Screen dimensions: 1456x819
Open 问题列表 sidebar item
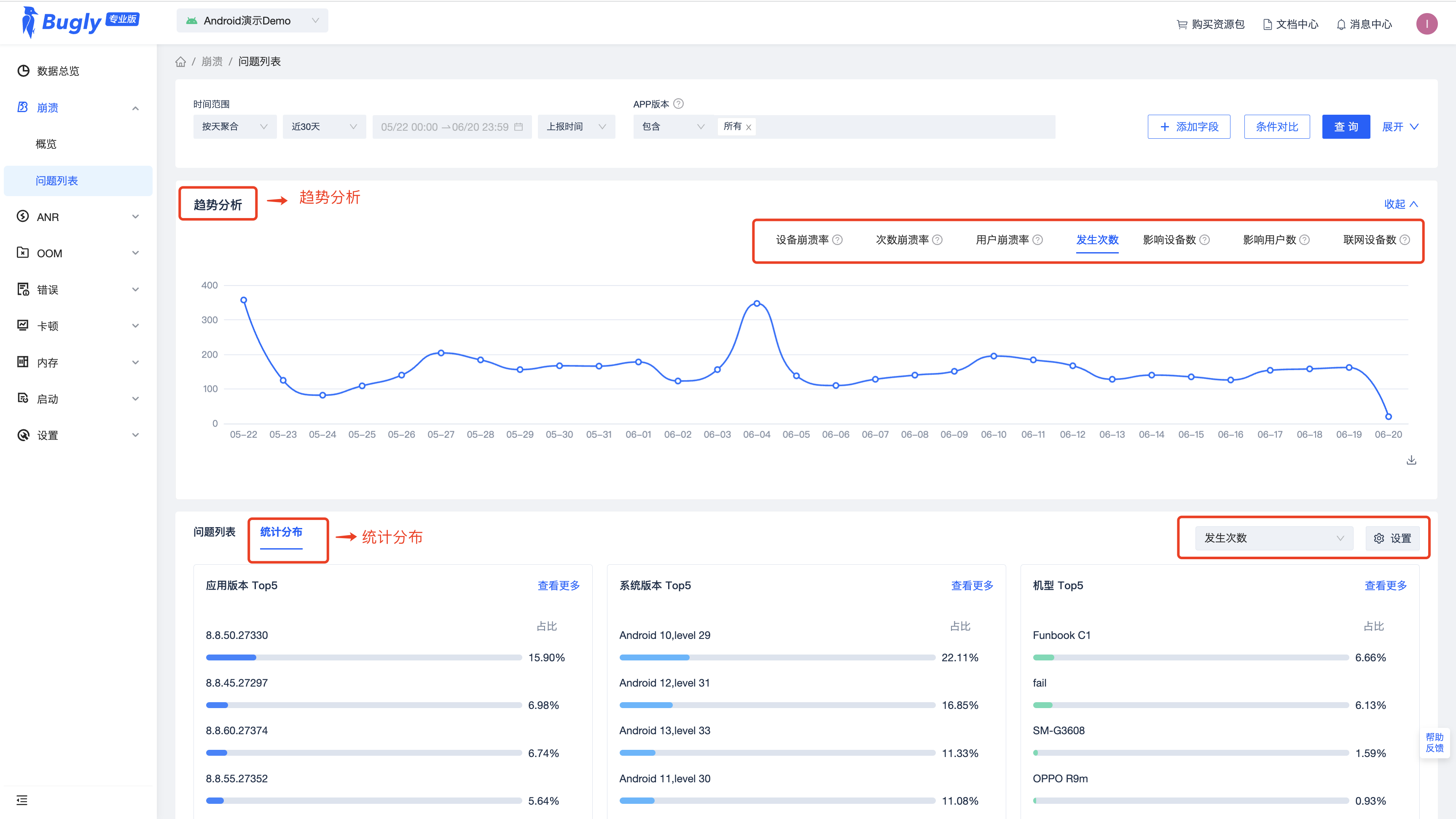pyautogui.click(x=78, y=181)
